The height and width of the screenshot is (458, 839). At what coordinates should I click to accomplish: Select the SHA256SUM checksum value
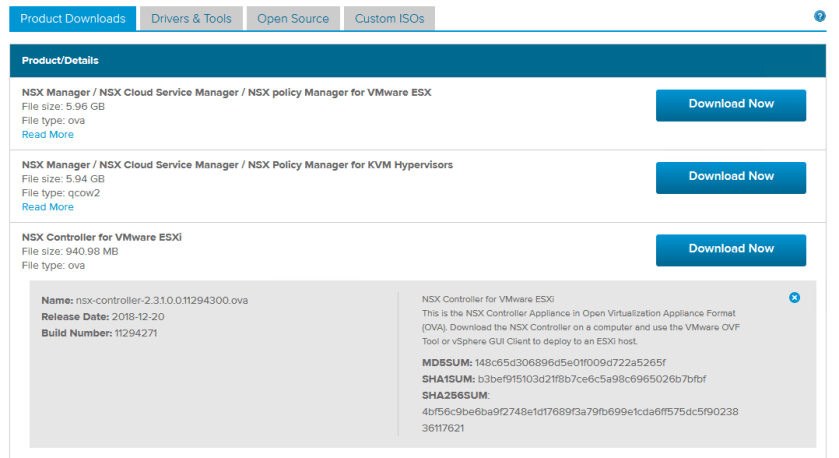click(x=580, y=420)
